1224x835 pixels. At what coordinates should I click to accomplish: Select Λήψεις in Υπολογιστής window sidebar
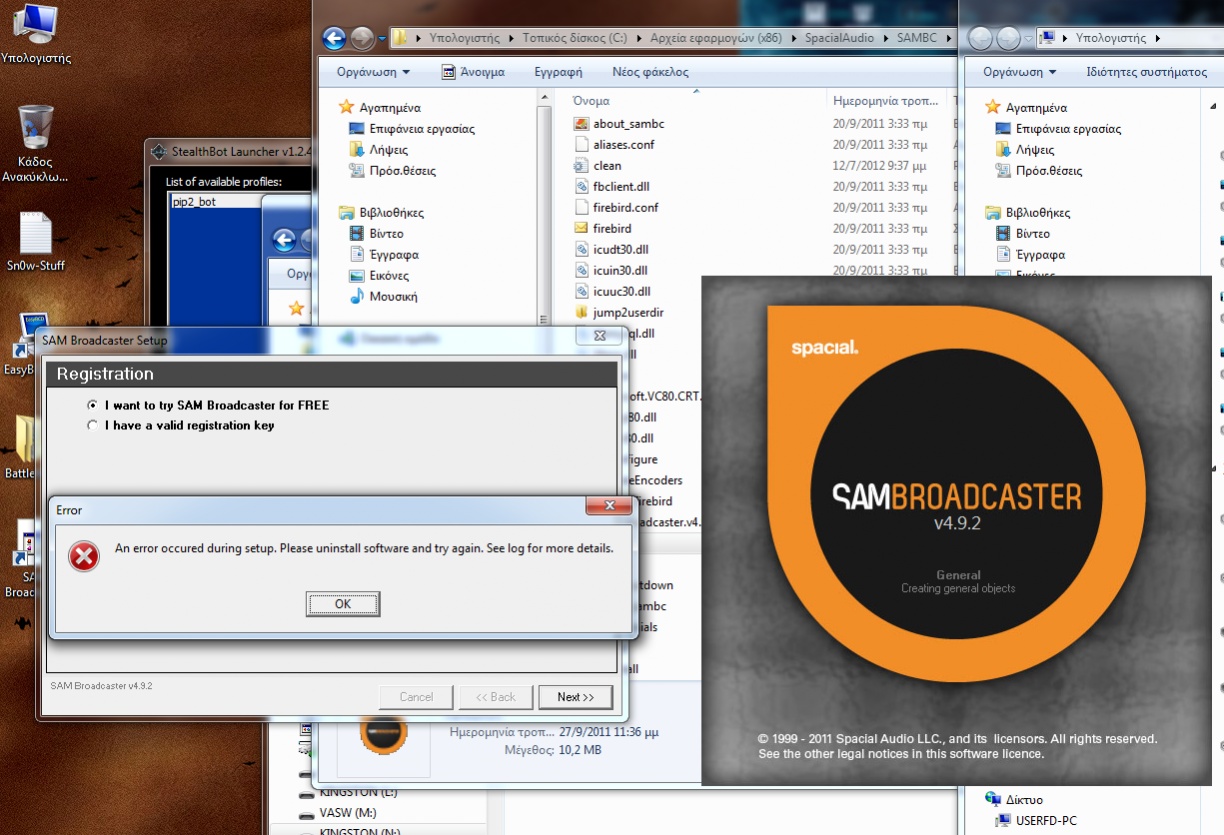pos(1025,150)
